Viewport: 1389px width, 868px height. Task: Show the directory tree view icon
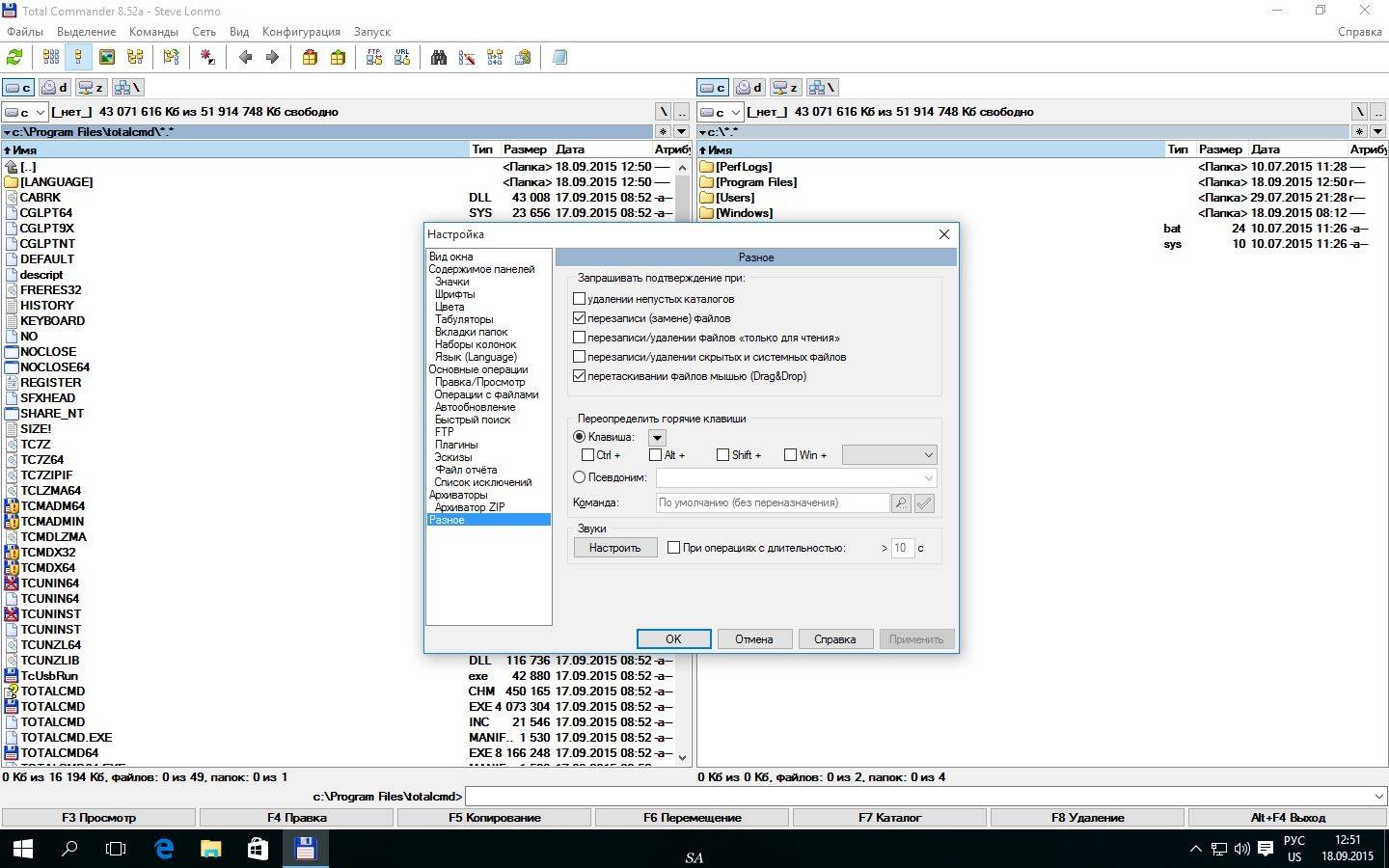tap(135, 58)
